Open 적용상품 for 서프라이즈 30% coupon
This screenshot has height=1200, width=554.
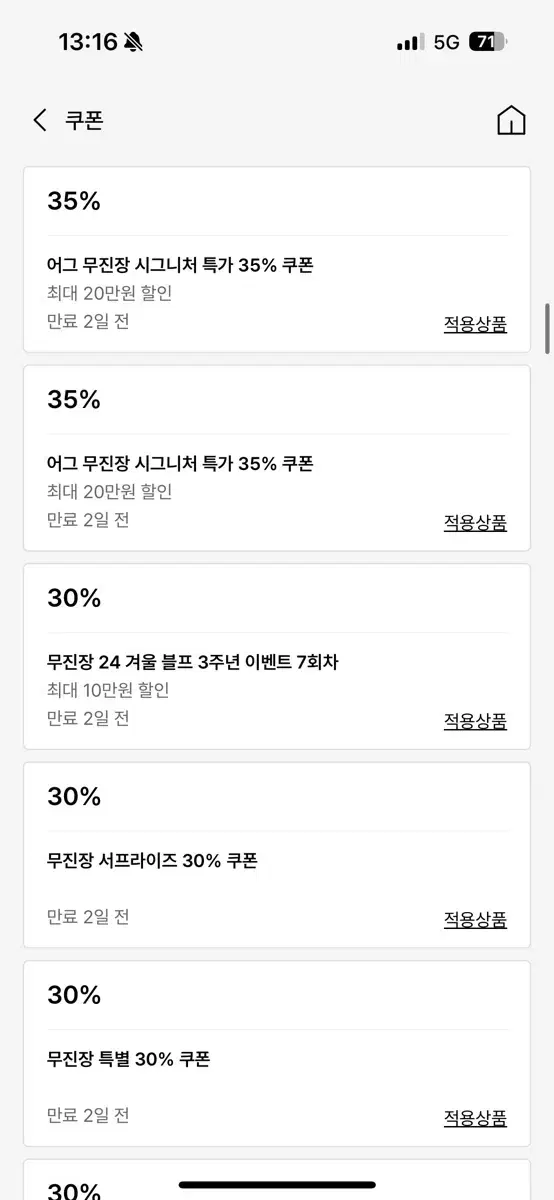(475, 919)
